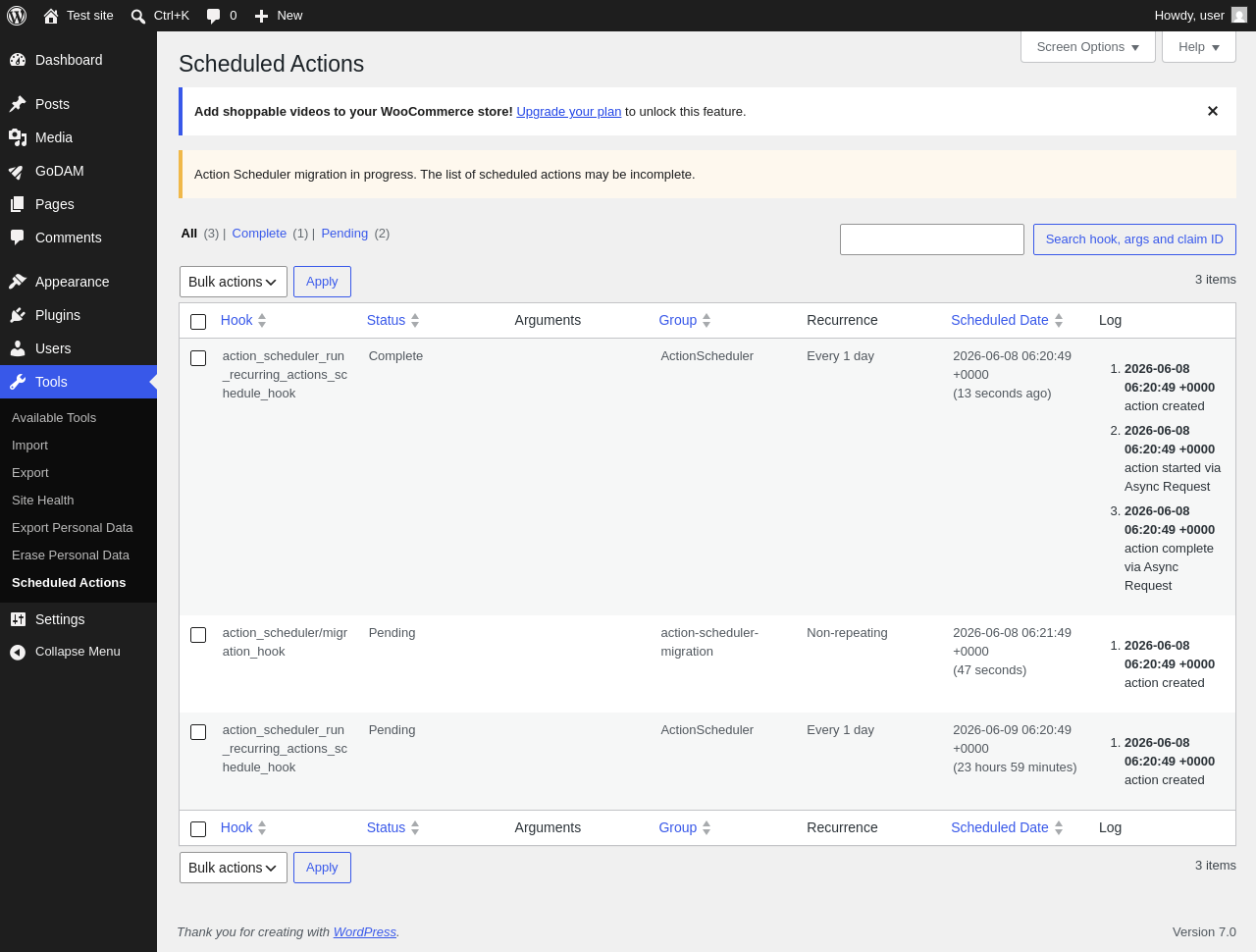The width and height of the screenshot is (1256, 952).
Task: Click the Collapse Menu arrow icon
Action: coord(18,652)
